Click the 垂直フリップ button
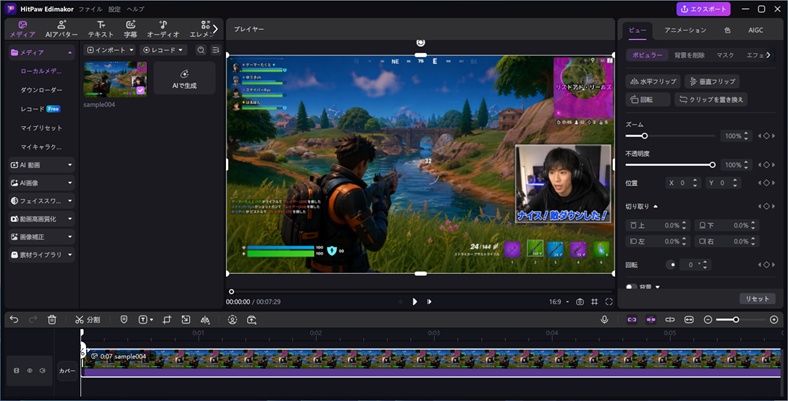The width and height of the screenshot is (788, 401). point(712,81)
